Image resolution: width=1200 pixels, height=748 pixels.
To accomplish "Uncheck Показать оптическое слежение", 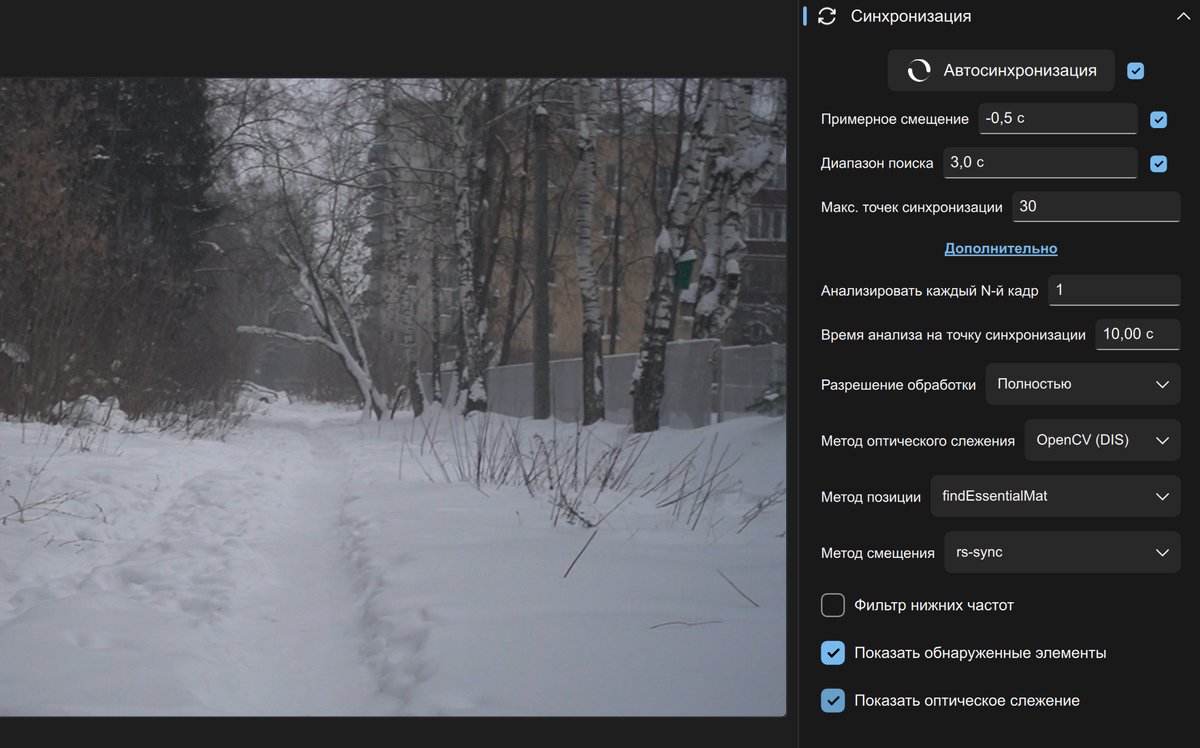I will (x=833, y=701).
